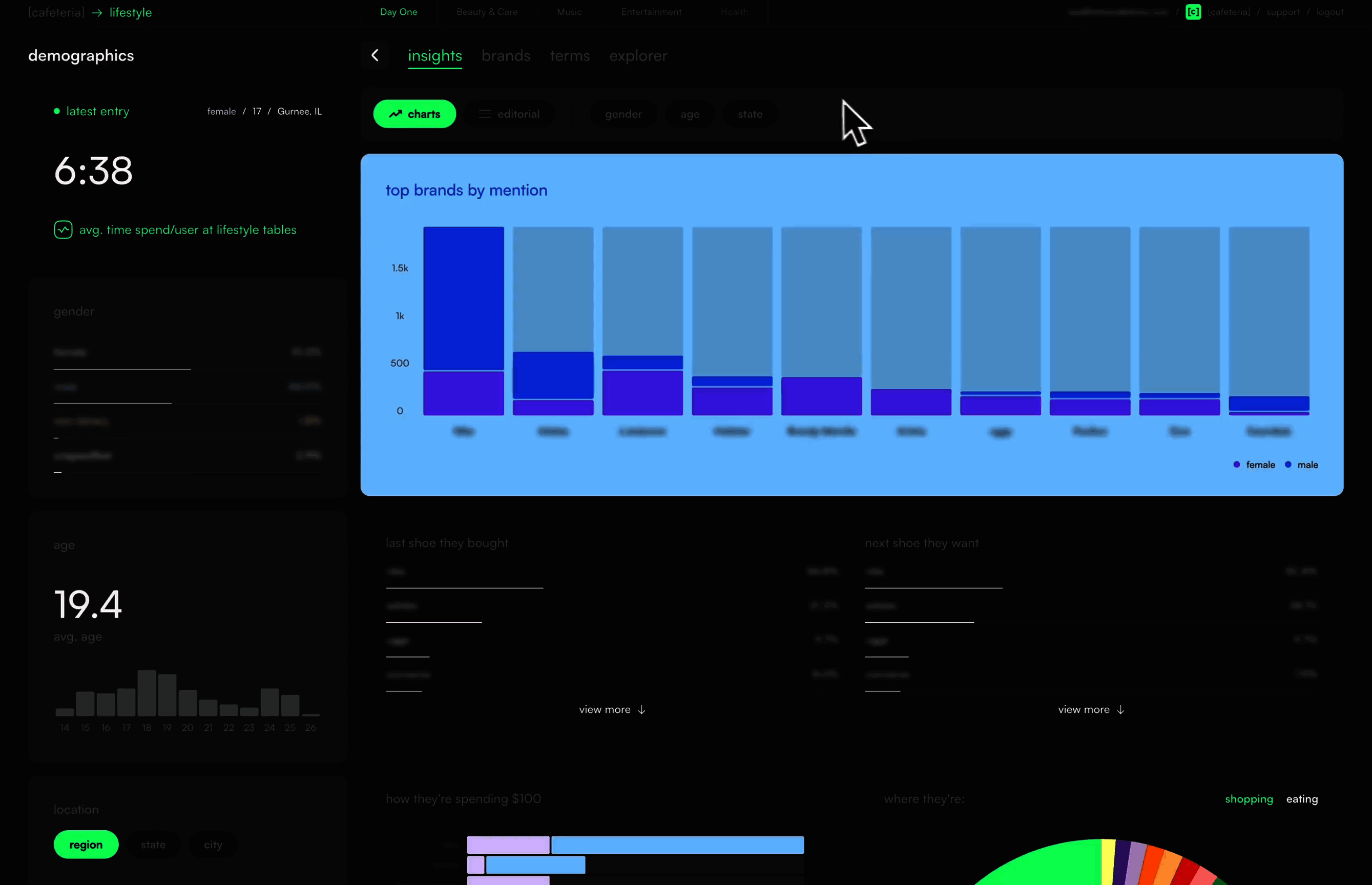Click the back chevron arrow icon
Image resolution: width=1372 pixels, height=885 pixels.
pos(375,55)
